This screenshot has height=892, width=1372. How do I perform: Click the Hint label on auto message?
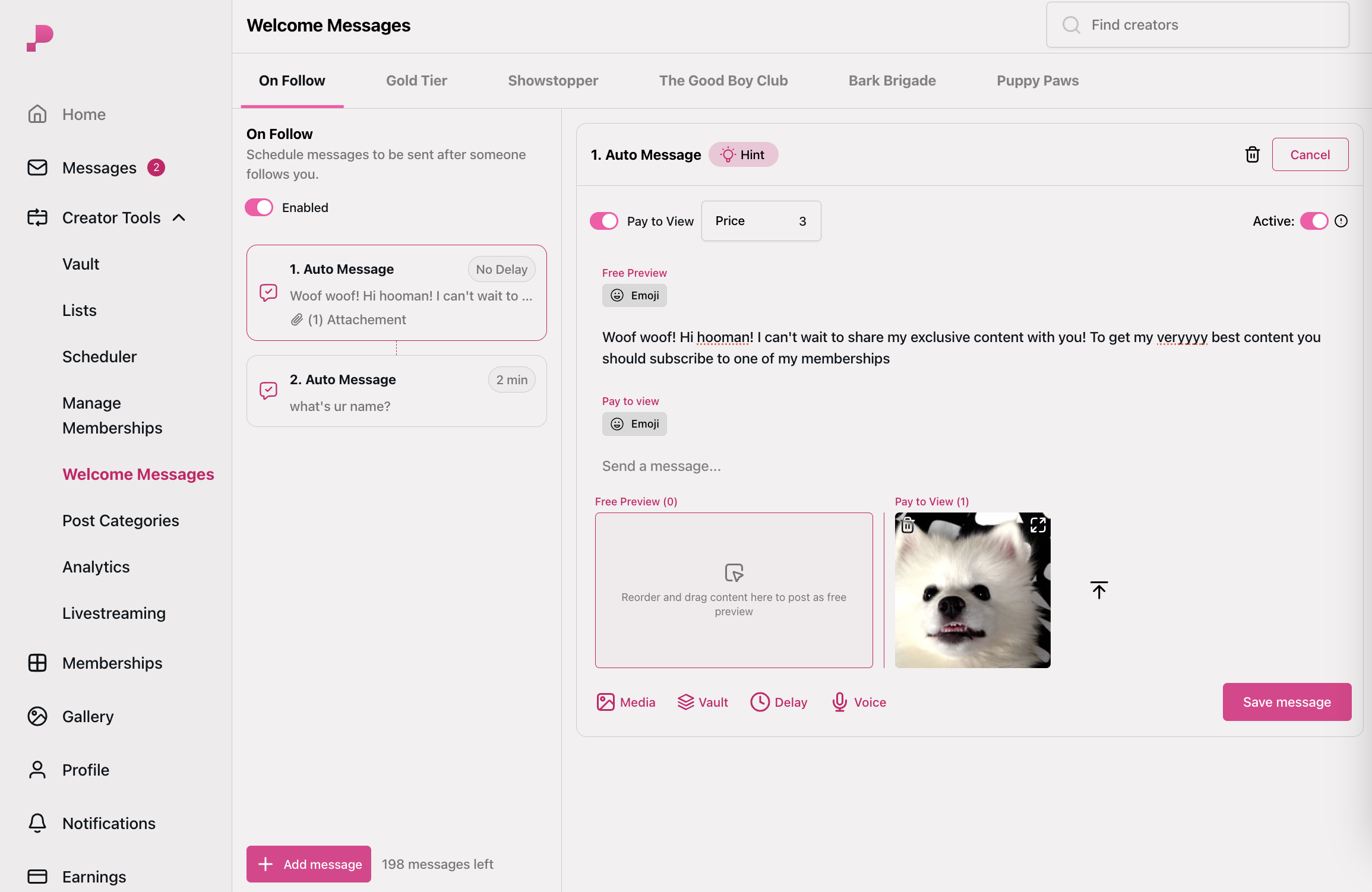coord(742,154)
